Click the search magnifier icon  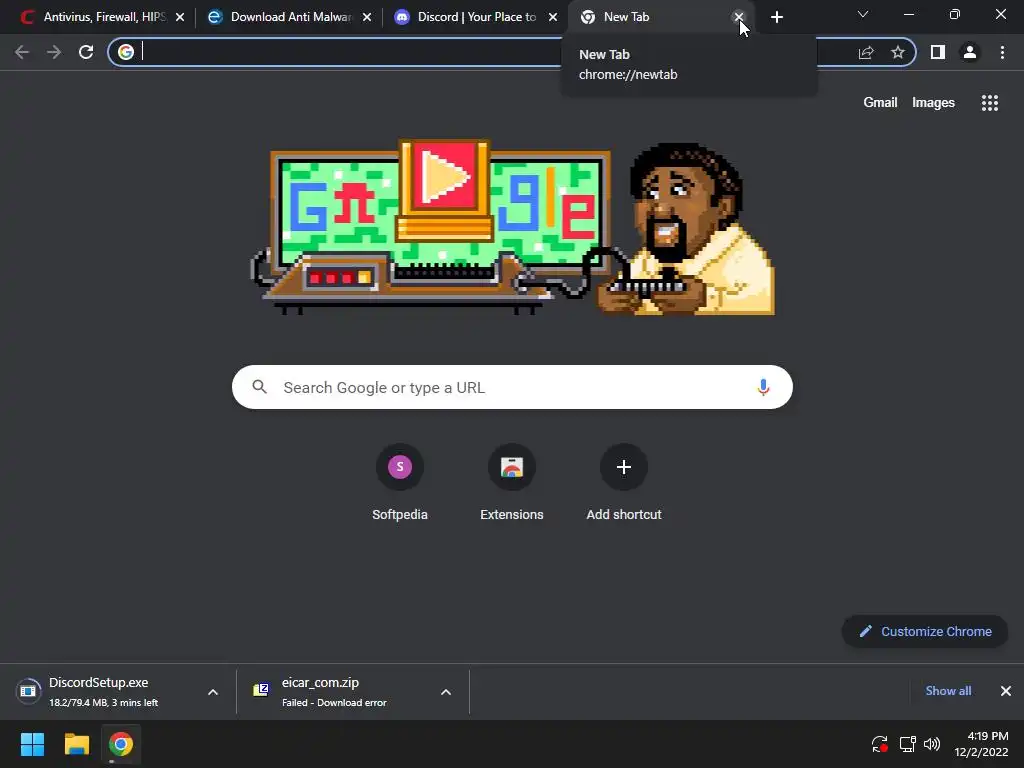pos(260,387)
